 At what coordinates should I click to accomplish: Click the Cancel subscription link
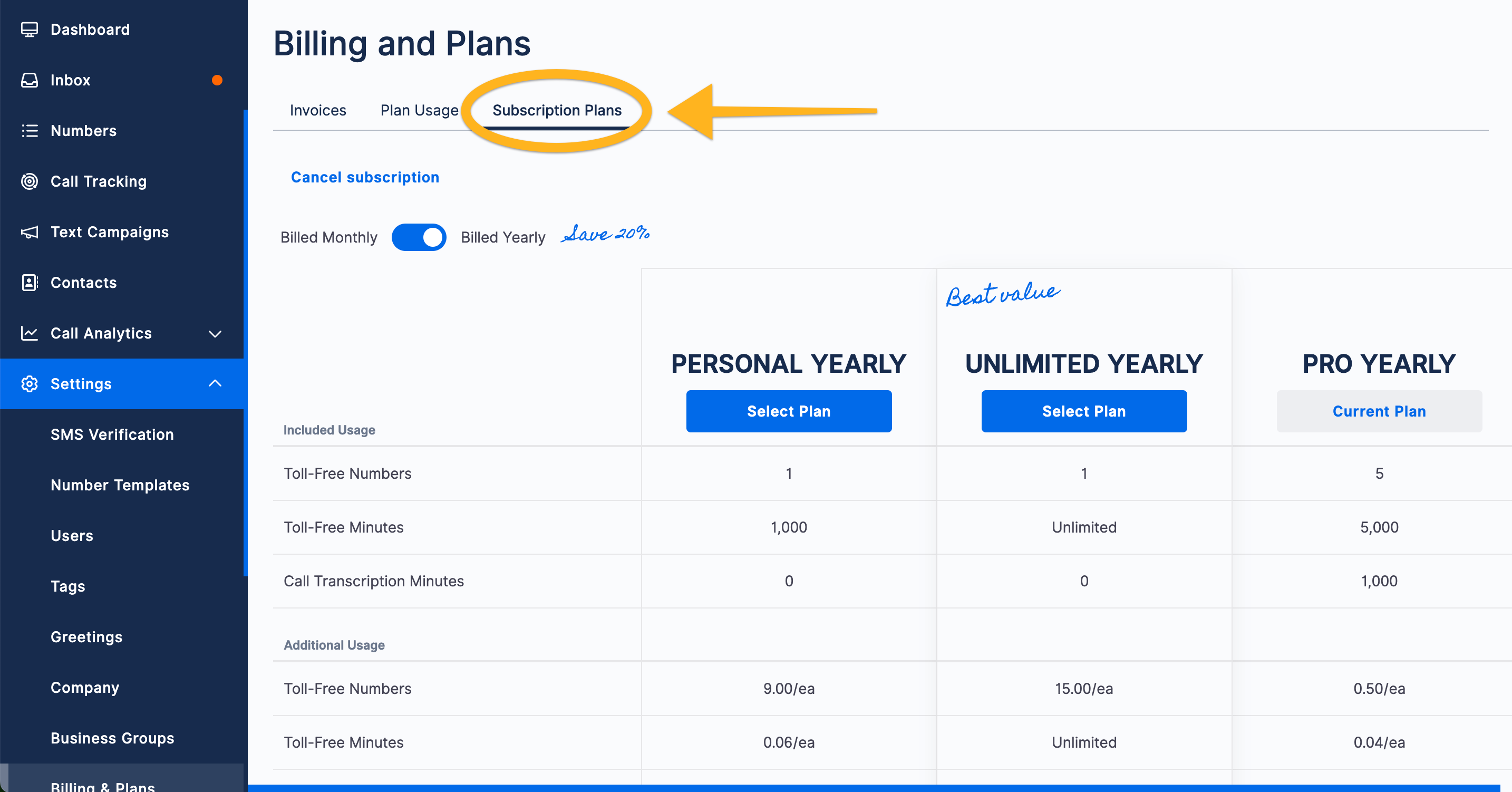coord(364,177)
